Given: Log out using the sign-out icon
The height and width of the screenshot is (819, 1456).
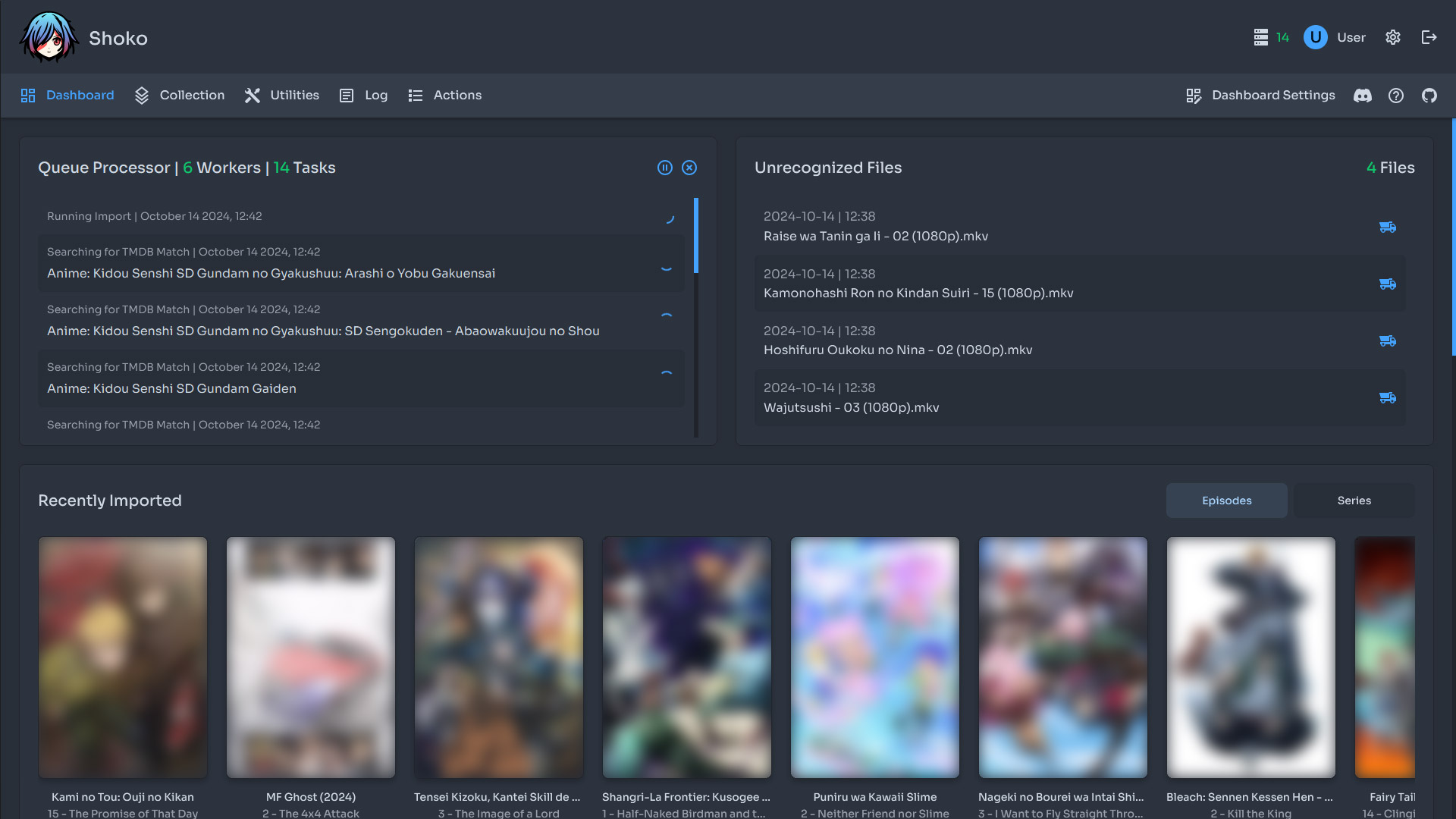Looking at the screenshot, I should 1429,37.
